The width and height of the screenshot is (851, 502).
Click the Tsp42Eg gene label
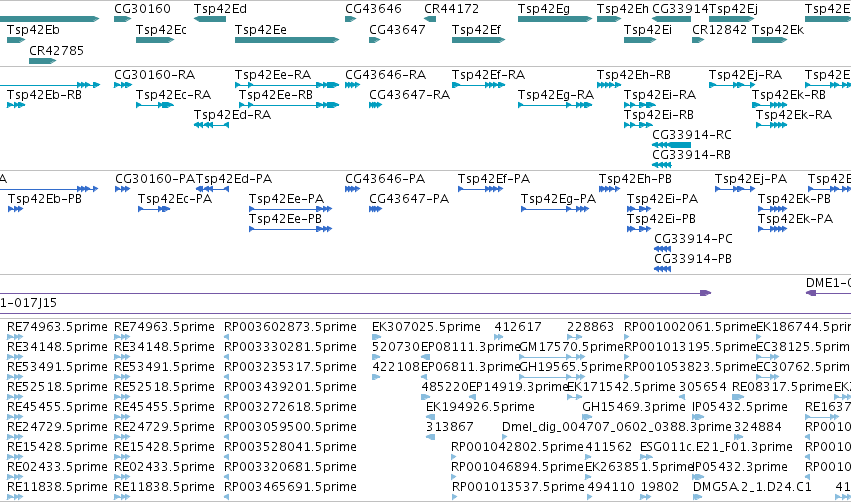544,9
